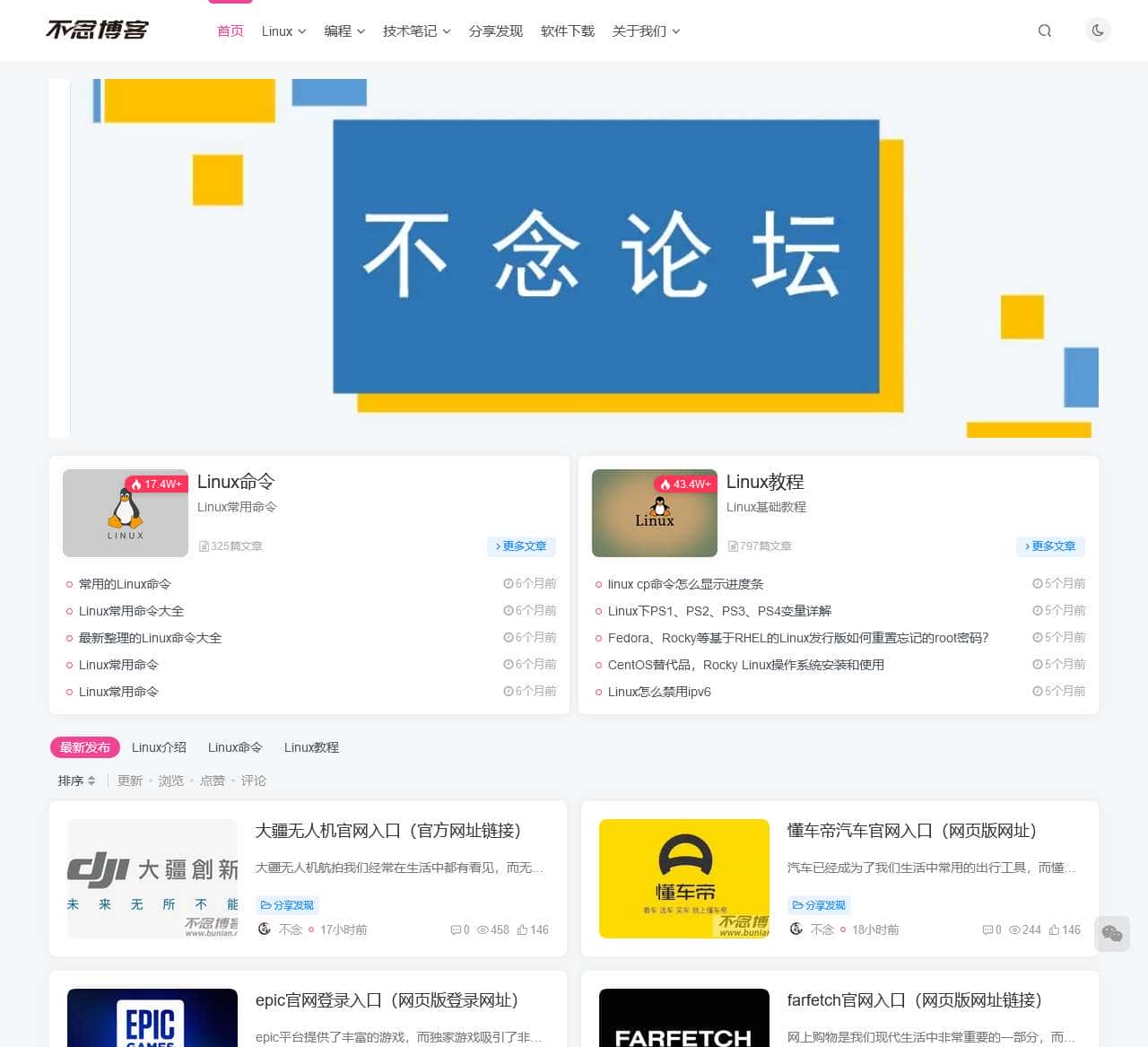
Task: Click 更多文章 on the Linux命令 card
Action: 521,546
